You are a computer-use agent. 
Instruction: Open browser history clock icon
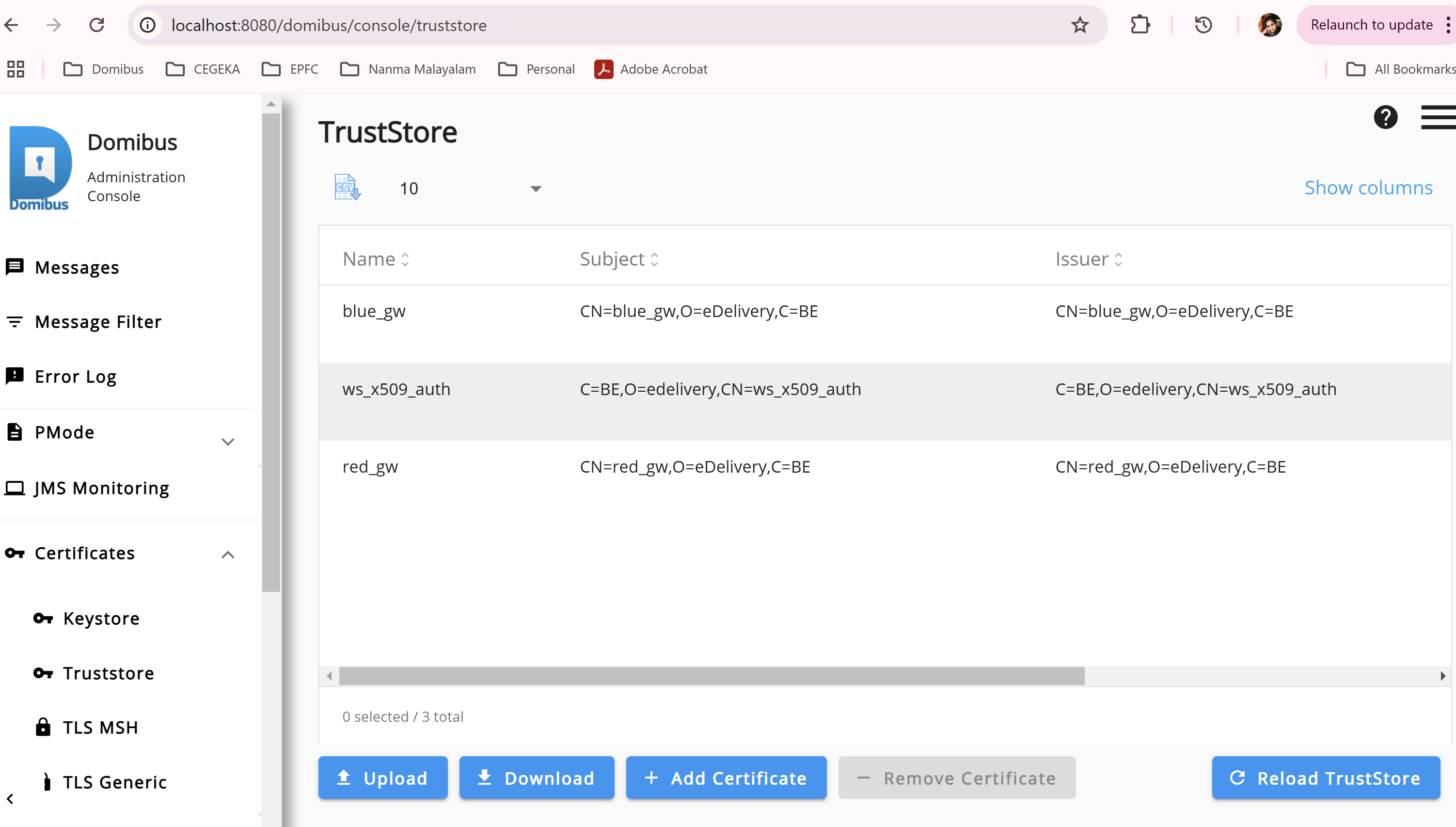coord(1203,25)
